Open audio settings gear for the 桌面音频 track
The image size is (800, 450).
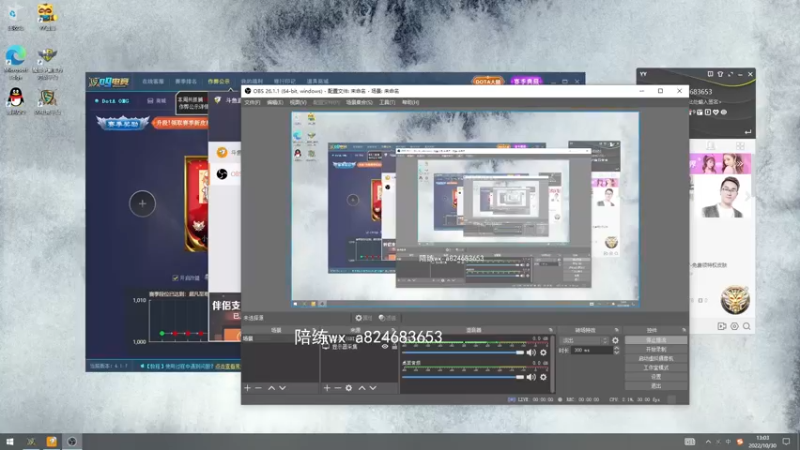[543, 377]
